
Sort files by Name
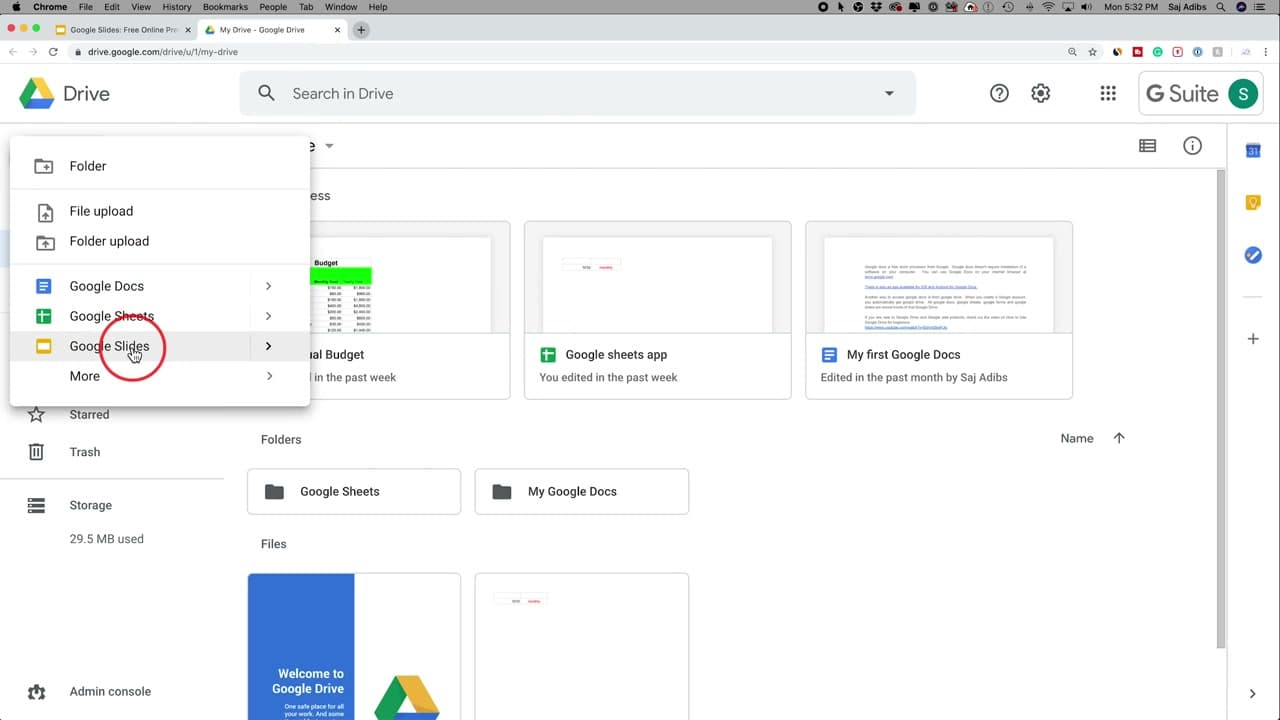[x=1077, y=438]
